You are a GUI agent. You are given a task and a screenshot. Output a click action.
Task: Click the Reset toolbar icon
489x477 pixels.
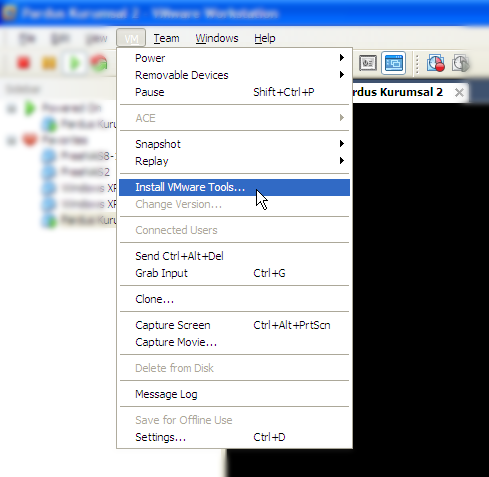coord(99,63)
